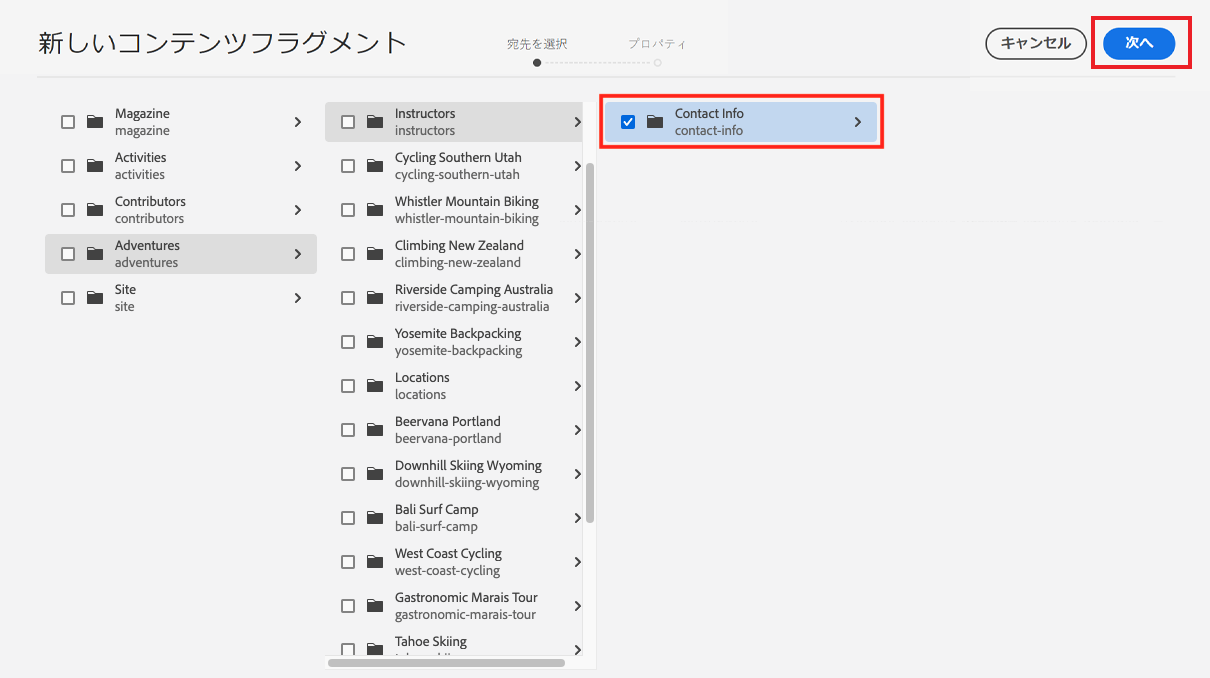Expand the Instructors folder chevron
Image resolution: width=1210 pixels, height=678 pixels.
(577, 122)
